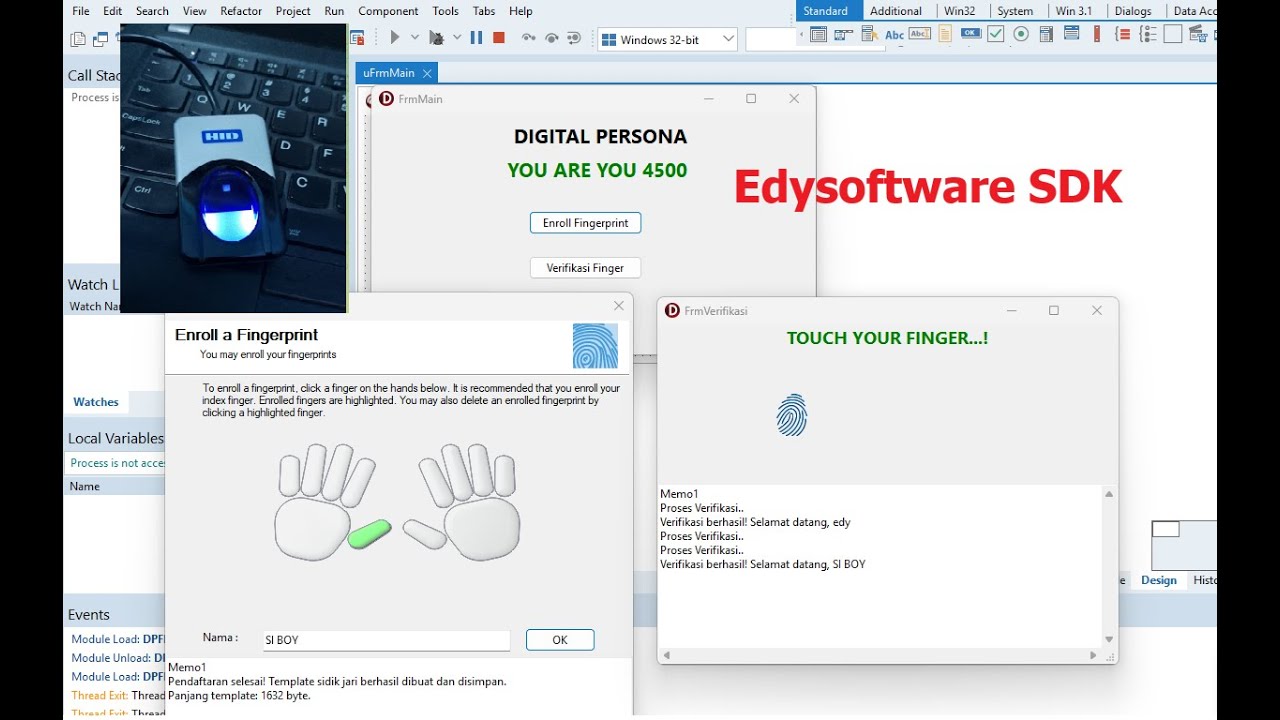Pause the running program
The width and height of the screenshot is (1280, 720).
[x=476, y=38]
